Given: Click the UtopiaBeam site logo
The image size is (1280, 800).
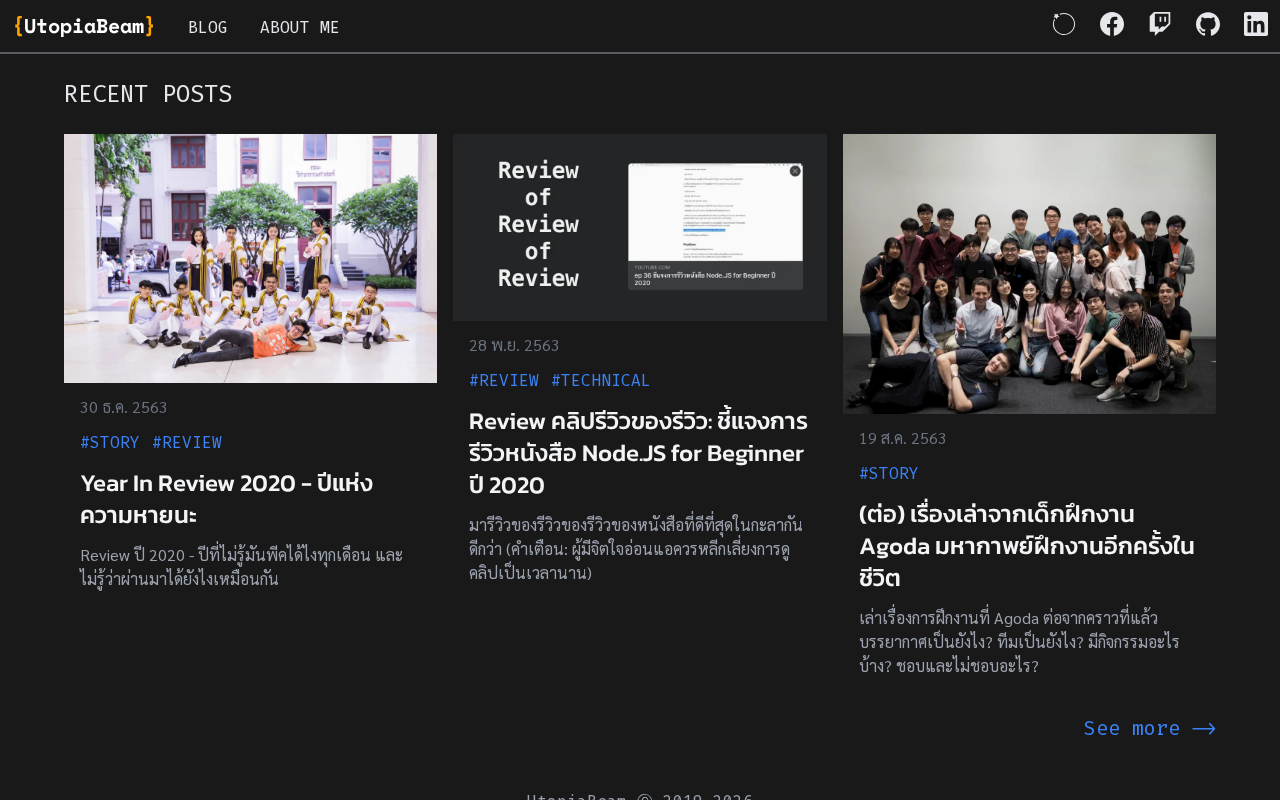Looking at the screenshot, I should coord(84,26).
